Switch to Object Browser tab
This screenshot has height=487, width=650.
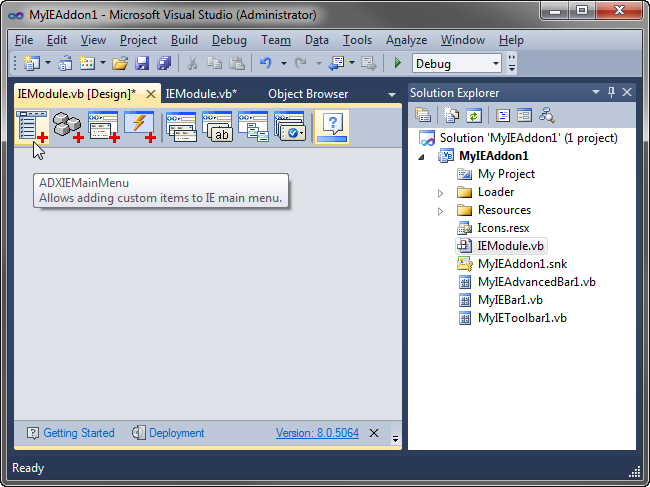click(308, 94)
